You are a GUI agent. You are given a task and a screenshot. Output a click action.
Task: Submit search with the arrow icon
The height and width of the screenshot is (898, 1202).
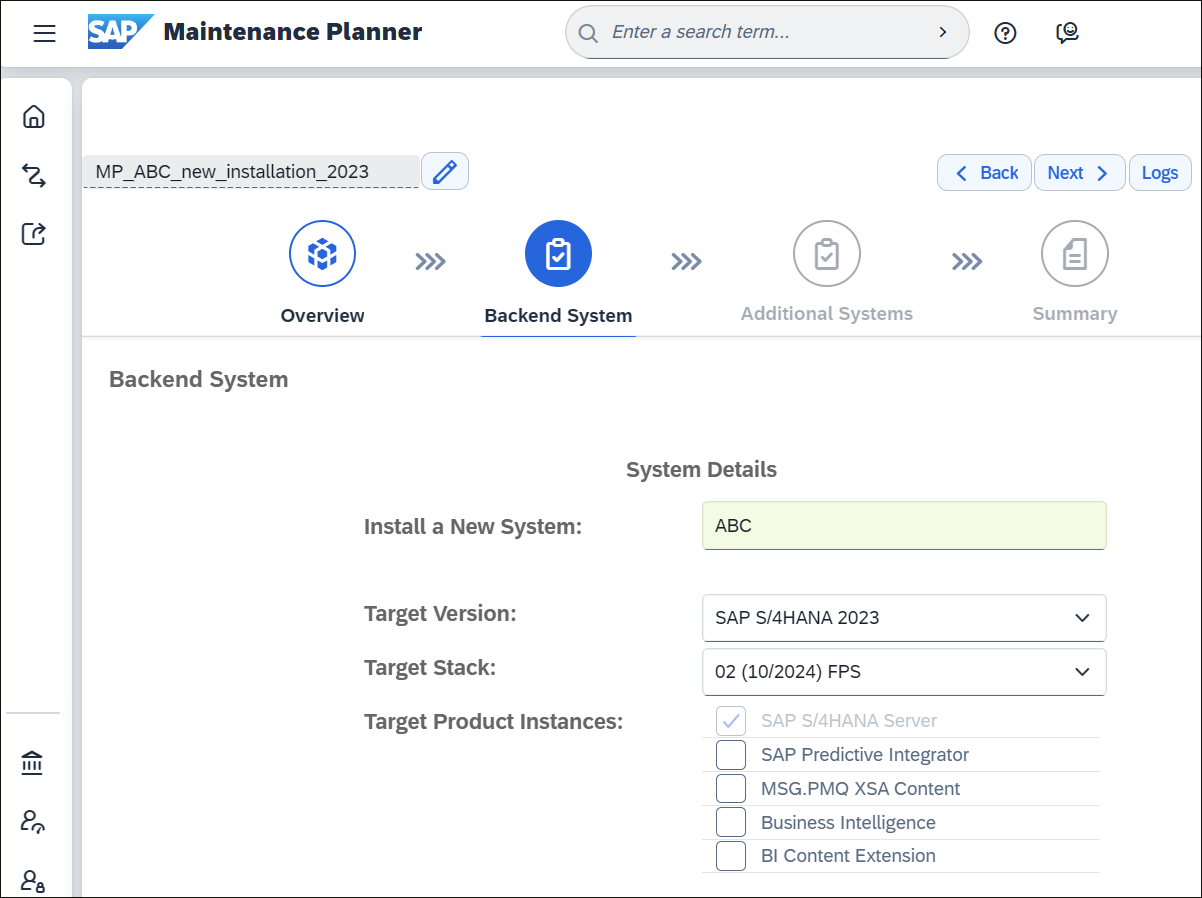(x=942, y=32)
